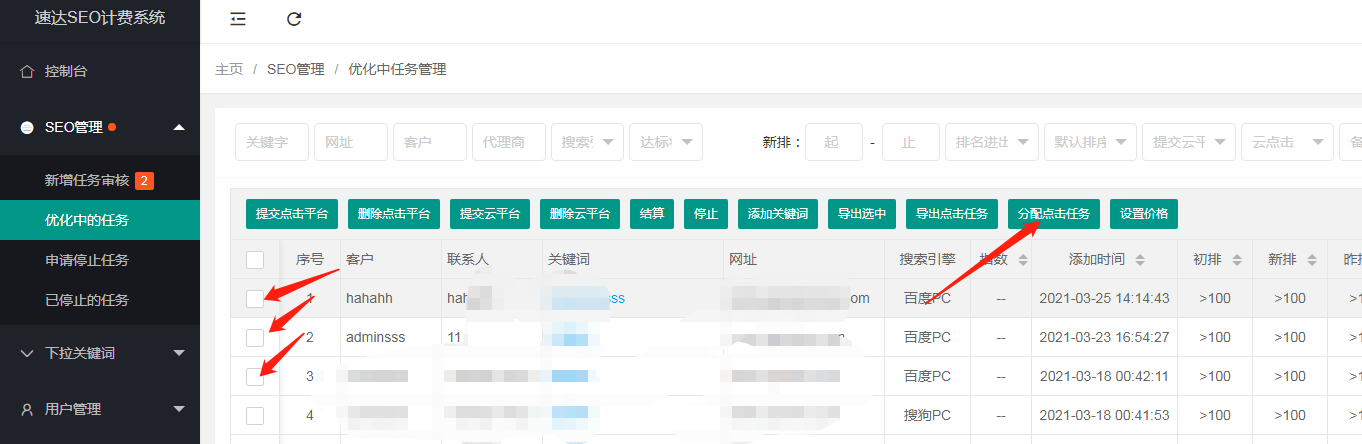
Task: Click the sort arrows on 添加时间 column
Action: point(1139,260)
